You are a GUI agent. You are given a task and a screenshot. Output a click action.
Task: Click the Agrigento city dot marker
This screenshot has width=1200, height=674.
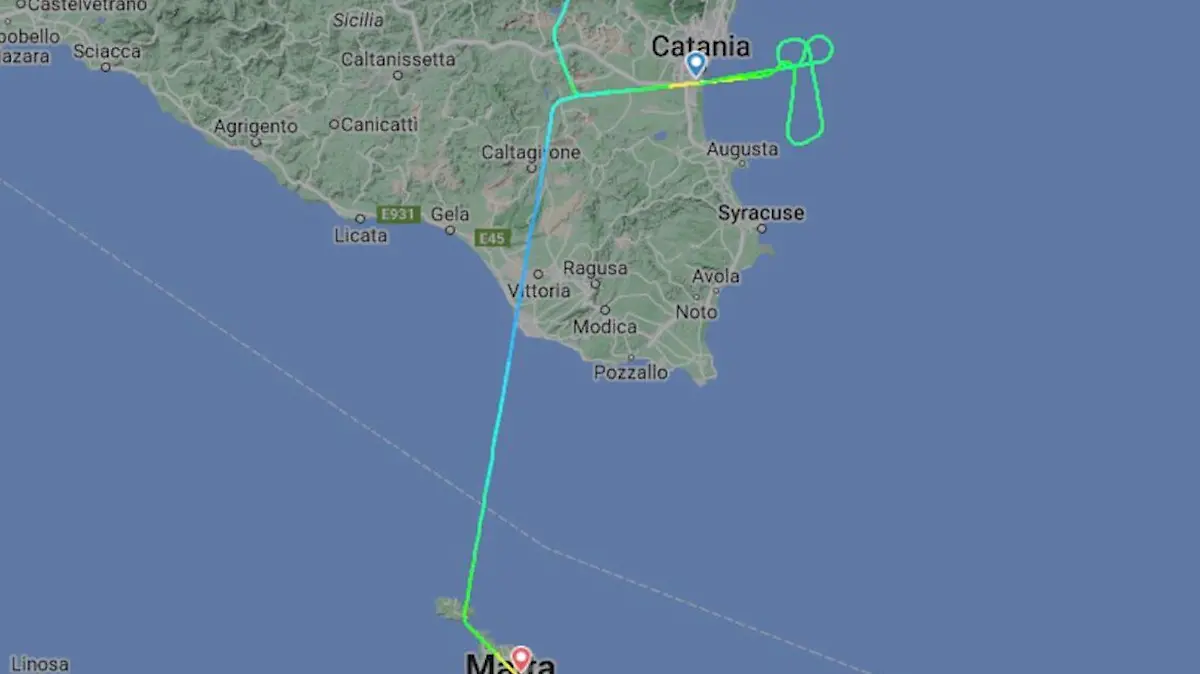tap(256, 143)
